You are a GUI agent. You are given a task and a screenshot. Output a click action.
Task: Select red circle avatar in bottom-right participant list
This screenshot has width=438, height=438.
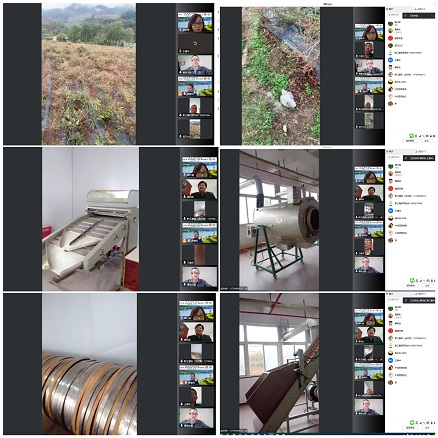[390, 331]
